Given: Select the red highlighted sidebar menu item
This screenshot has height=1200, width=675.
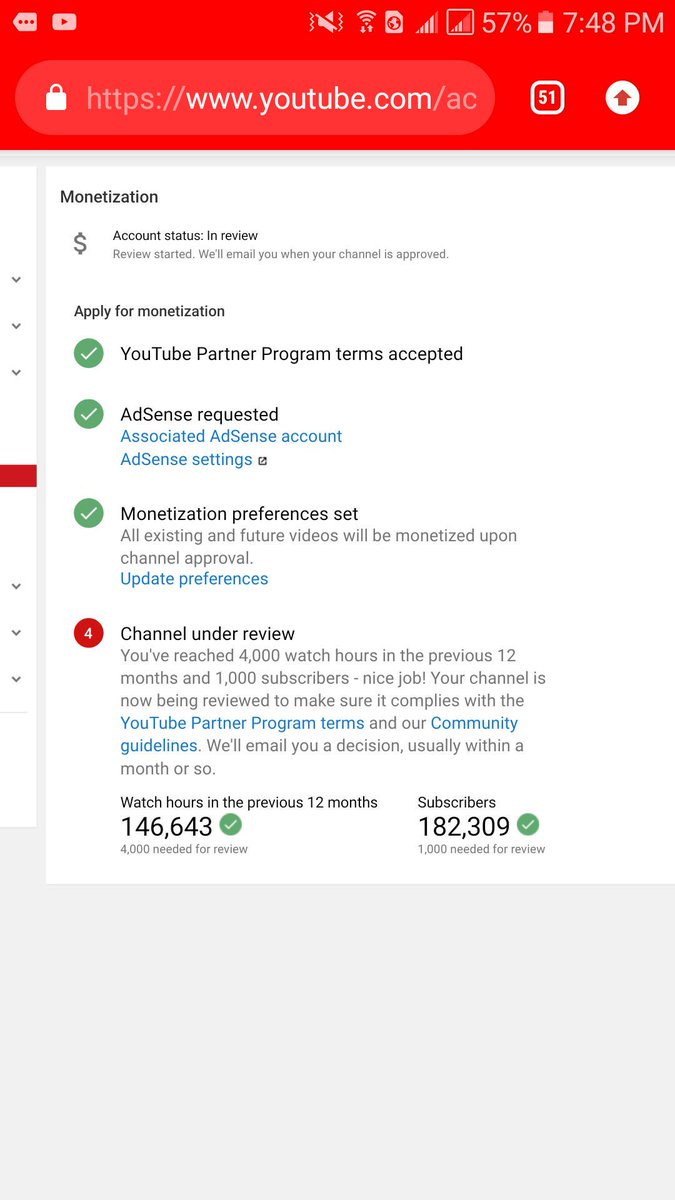Looking at the screenshot, I should 18,476.
